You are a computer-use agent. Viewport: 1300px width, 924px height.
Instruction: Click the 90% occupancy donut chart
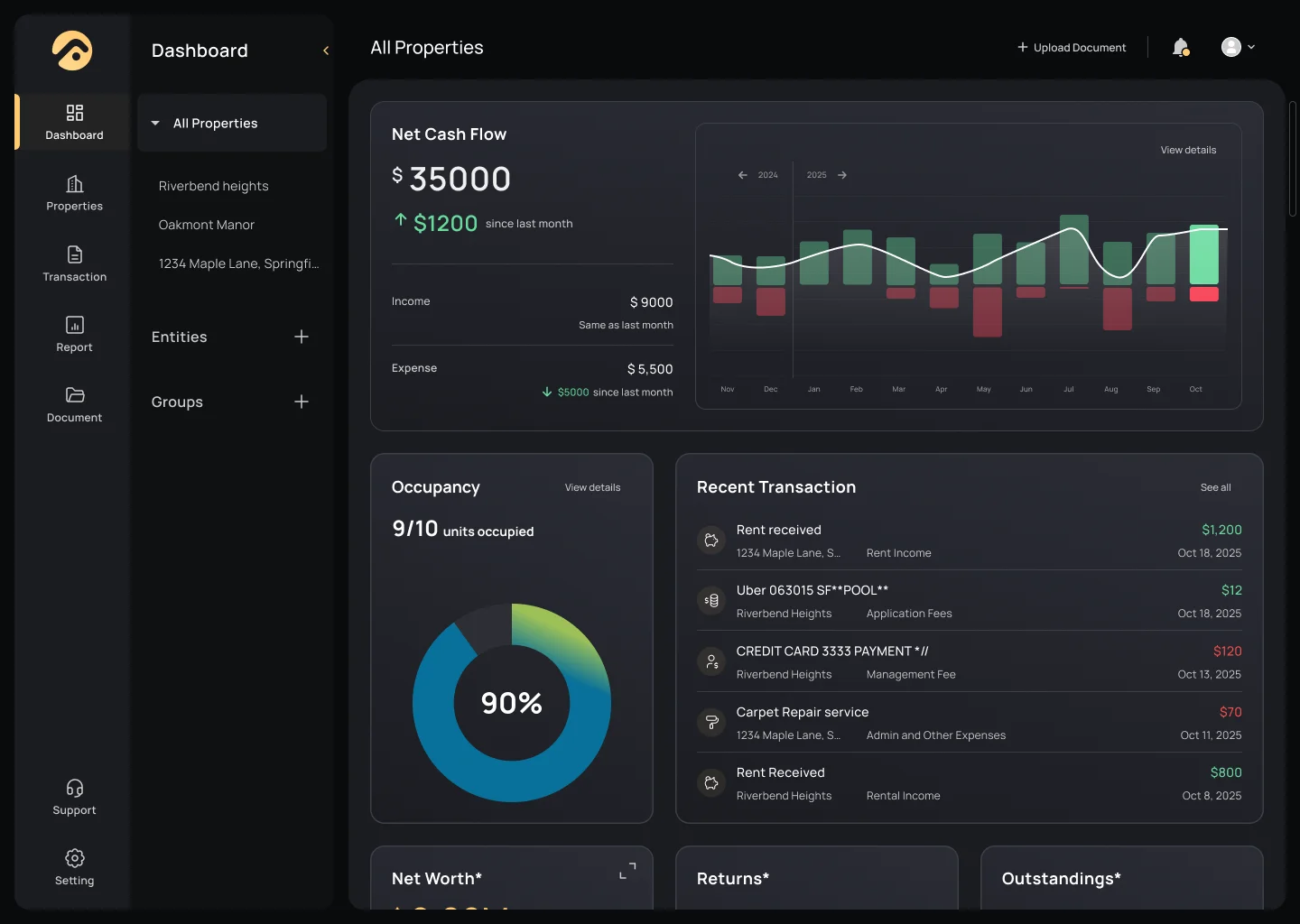[511, 703]
